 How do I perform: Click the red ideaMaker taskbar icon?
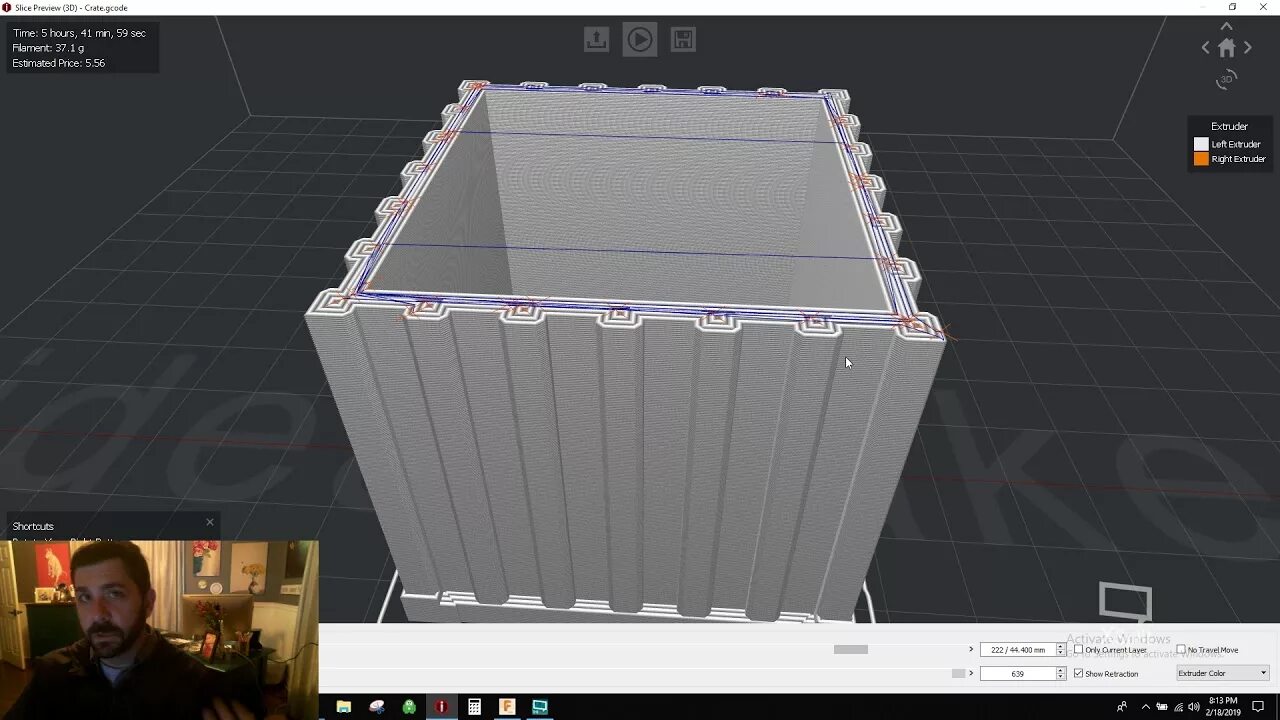(441, 707)
